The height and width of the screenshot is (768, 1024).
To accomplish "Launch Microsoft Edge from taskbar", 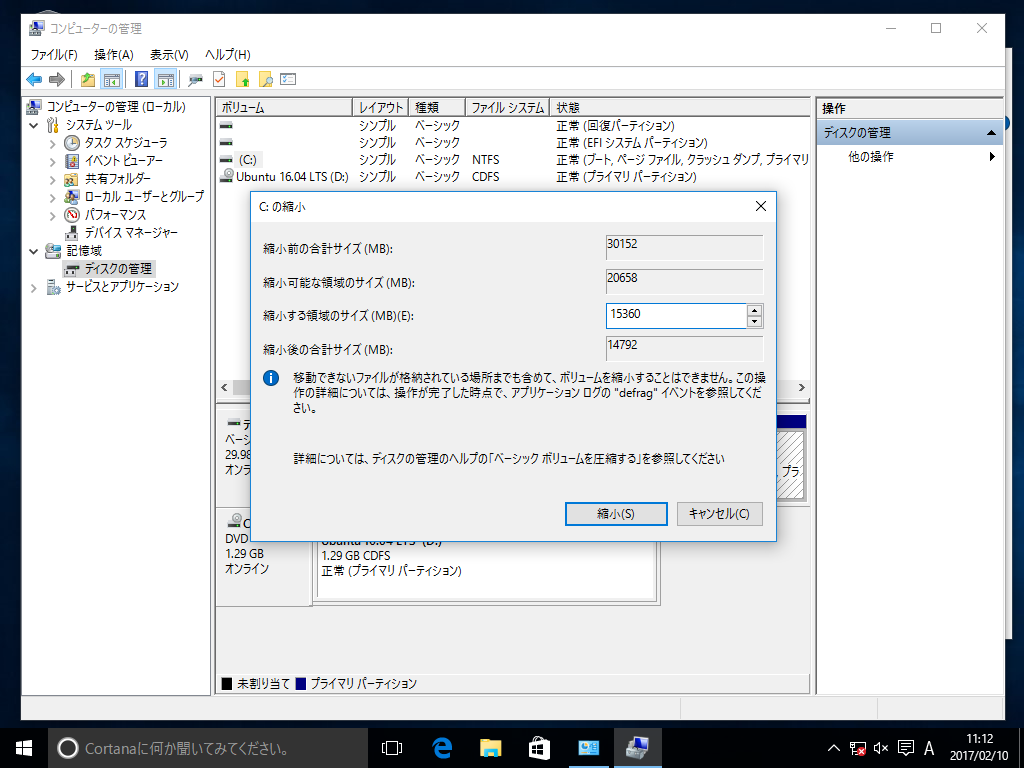I will (x=442, y=748).
